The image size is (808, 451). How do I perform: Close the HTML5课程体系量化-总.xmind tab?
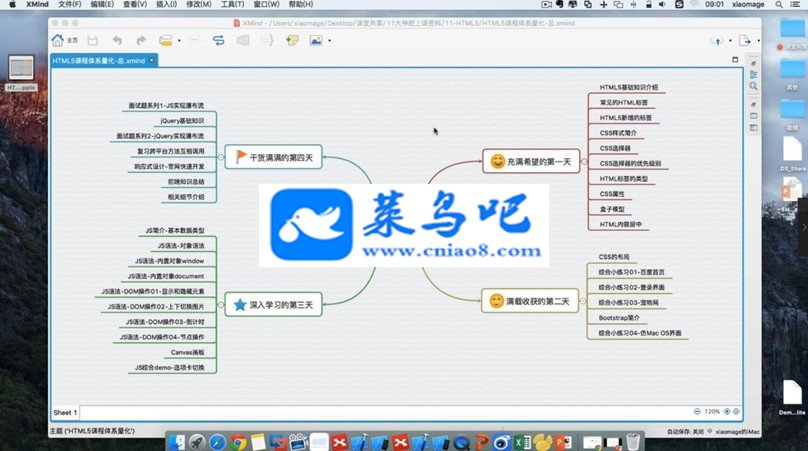[x=152, y=60]
